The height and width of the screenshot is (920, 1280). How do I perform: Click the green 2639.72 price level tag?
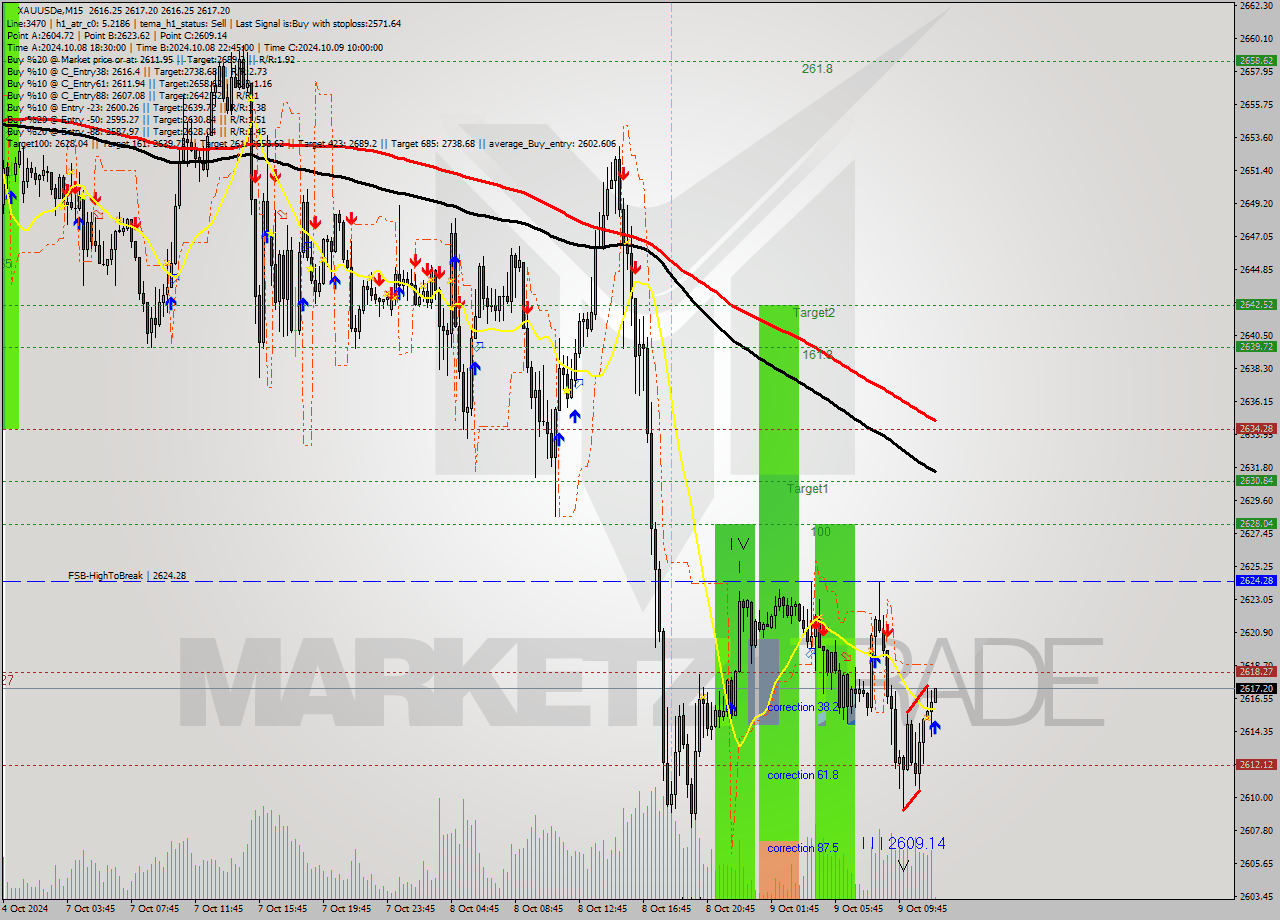tap(1256, 347)
